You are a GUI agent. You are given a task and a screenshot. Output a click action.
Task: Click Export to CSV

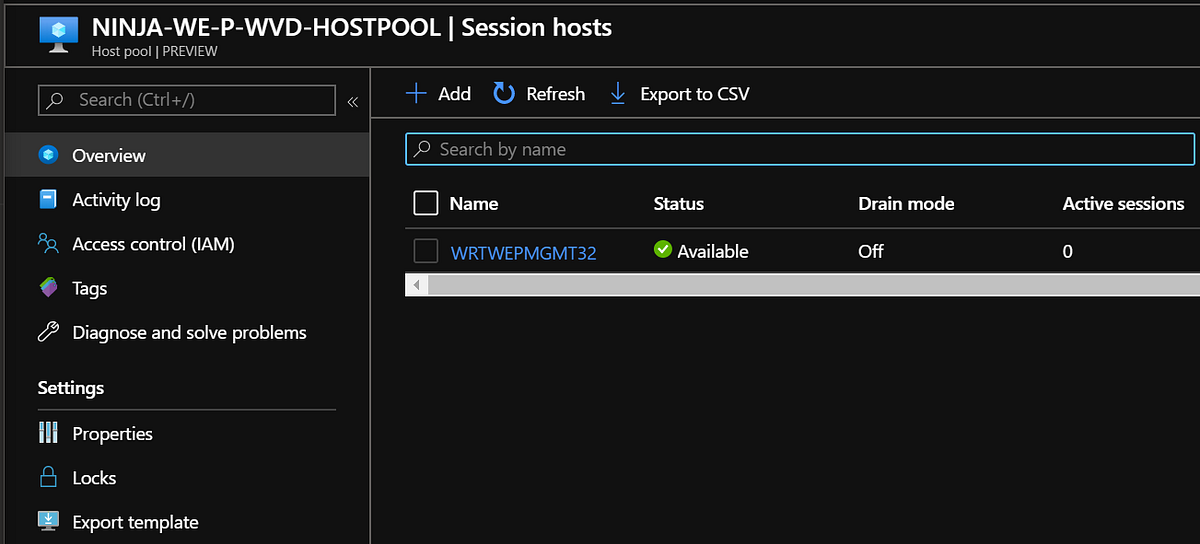click(679, 93)
